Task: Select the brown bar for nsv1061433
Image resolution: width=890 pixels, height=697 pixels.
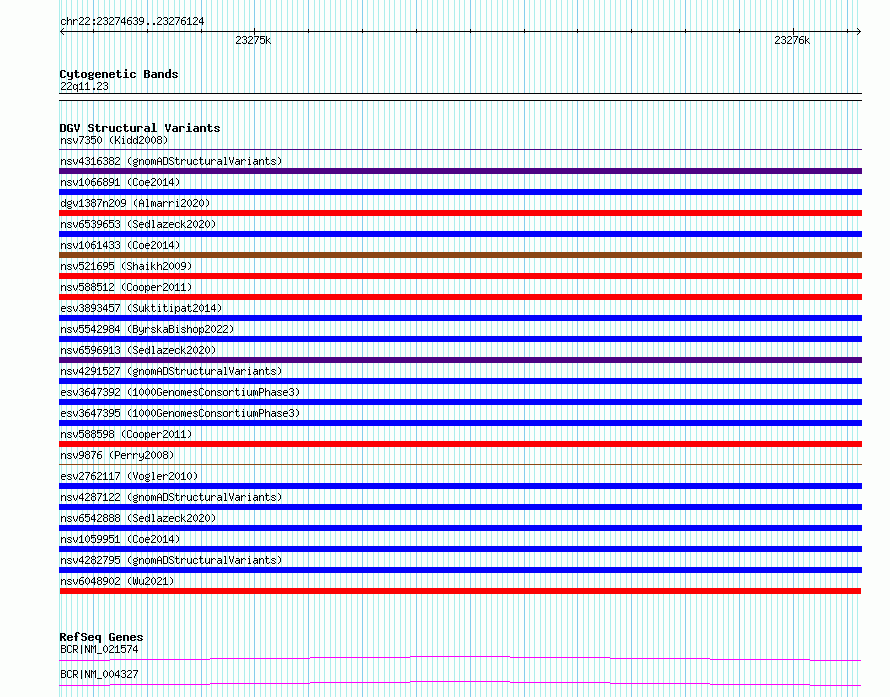Action: [x=460, y=255]
